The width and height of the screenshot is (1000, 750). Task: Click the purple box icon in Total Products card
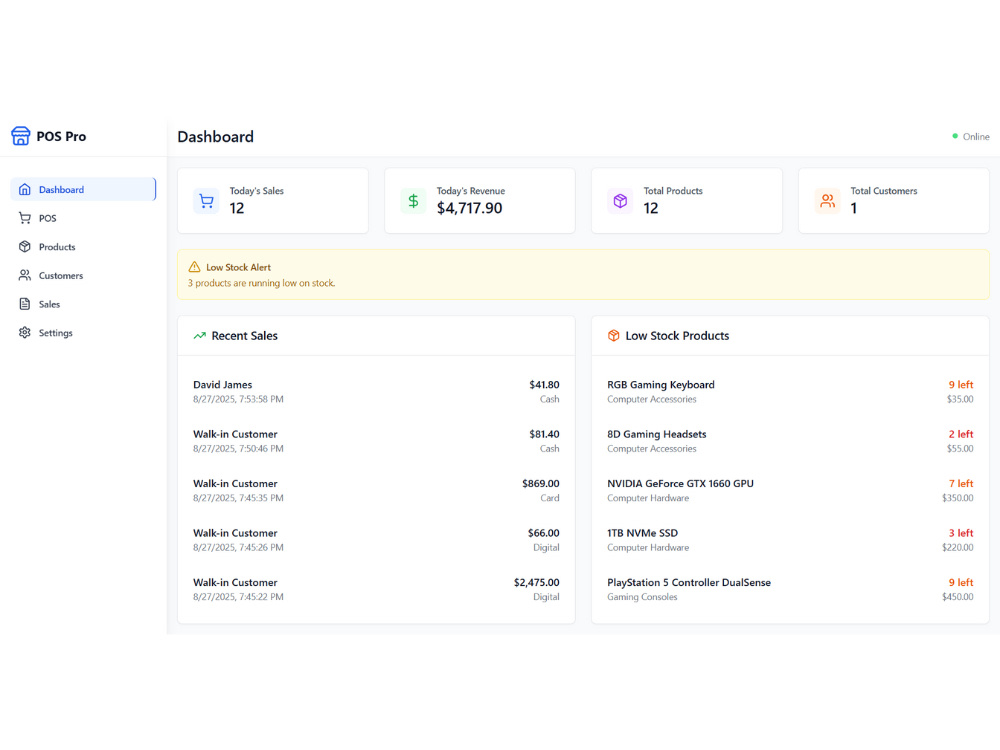click(x=620, y=201)
